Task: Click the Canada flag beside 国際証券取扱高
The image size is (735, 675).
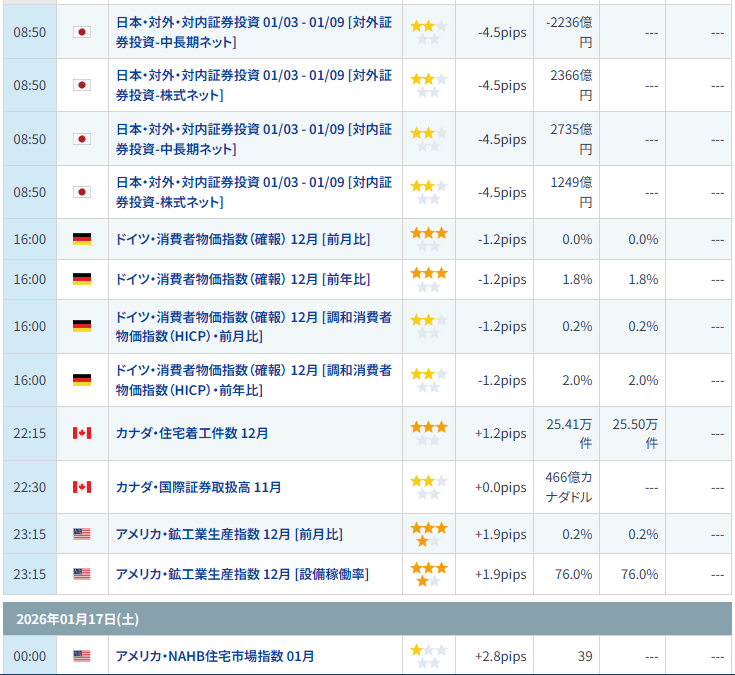Action: click(82, 487)
